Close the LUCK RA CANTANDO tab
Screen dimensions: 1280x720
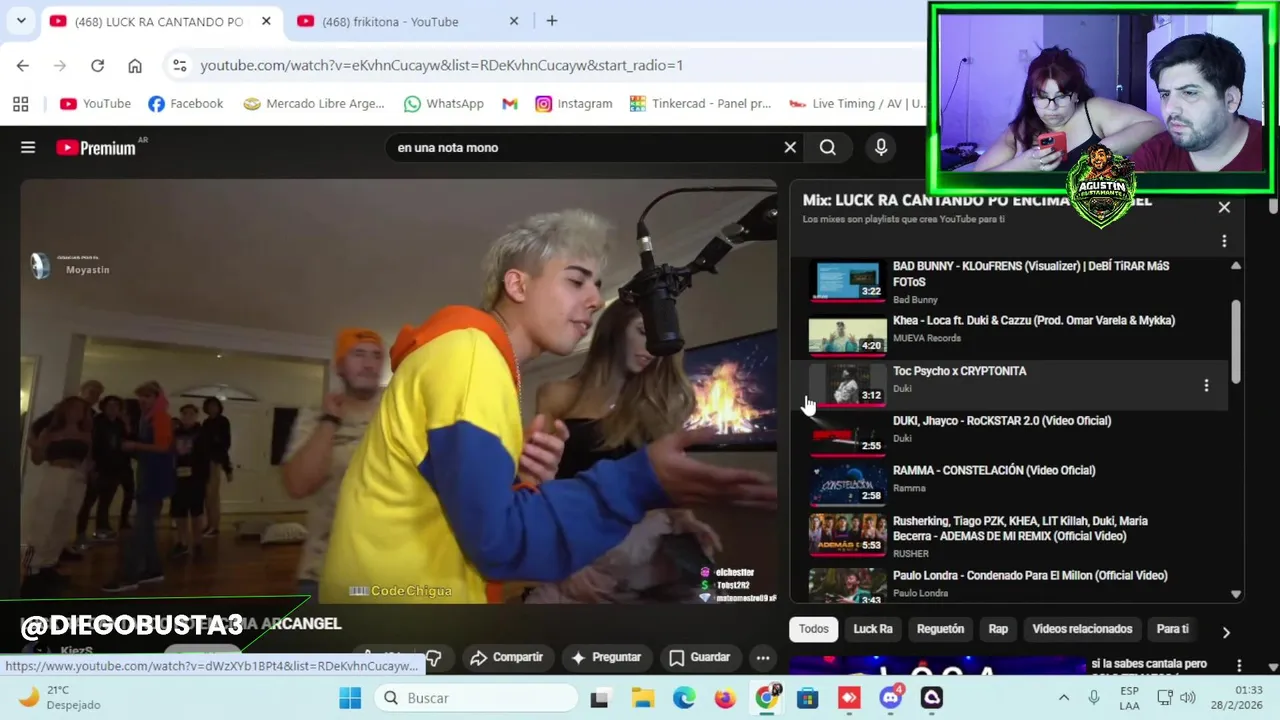[265, 21]
